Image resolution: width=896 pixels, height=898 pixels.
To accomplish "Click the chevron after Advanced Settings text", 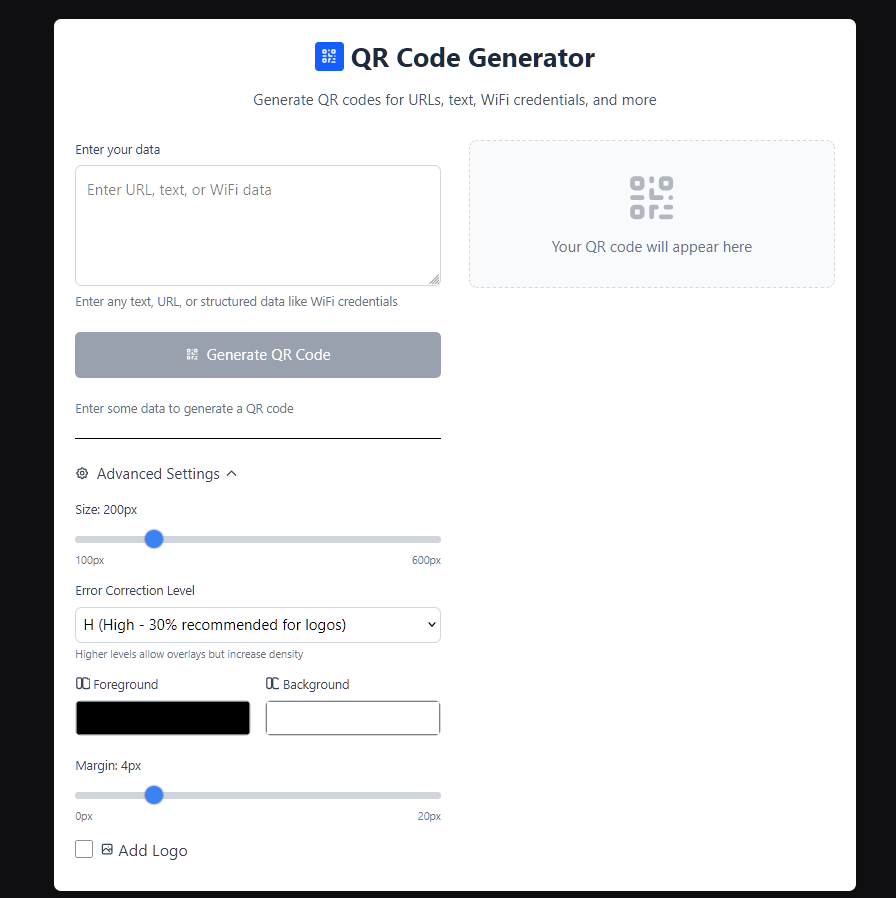I will coord(231,473).
